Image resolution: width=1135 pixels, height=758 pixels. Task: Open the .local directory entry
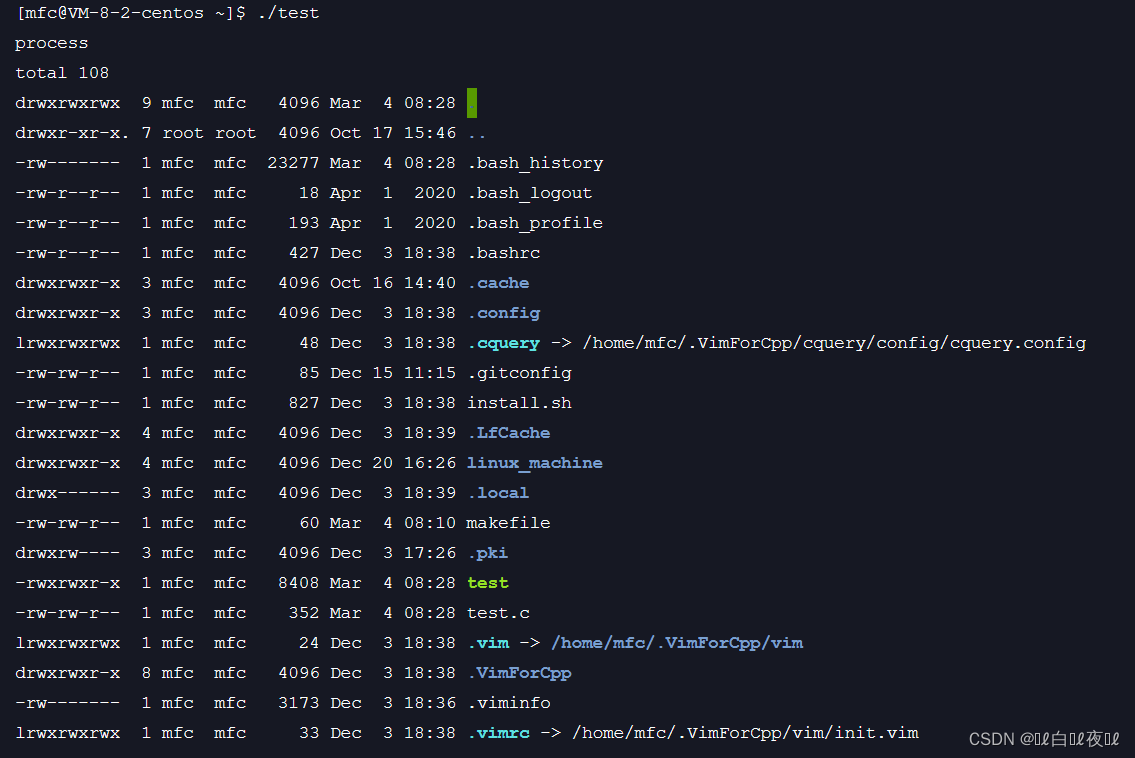point(498,492)
